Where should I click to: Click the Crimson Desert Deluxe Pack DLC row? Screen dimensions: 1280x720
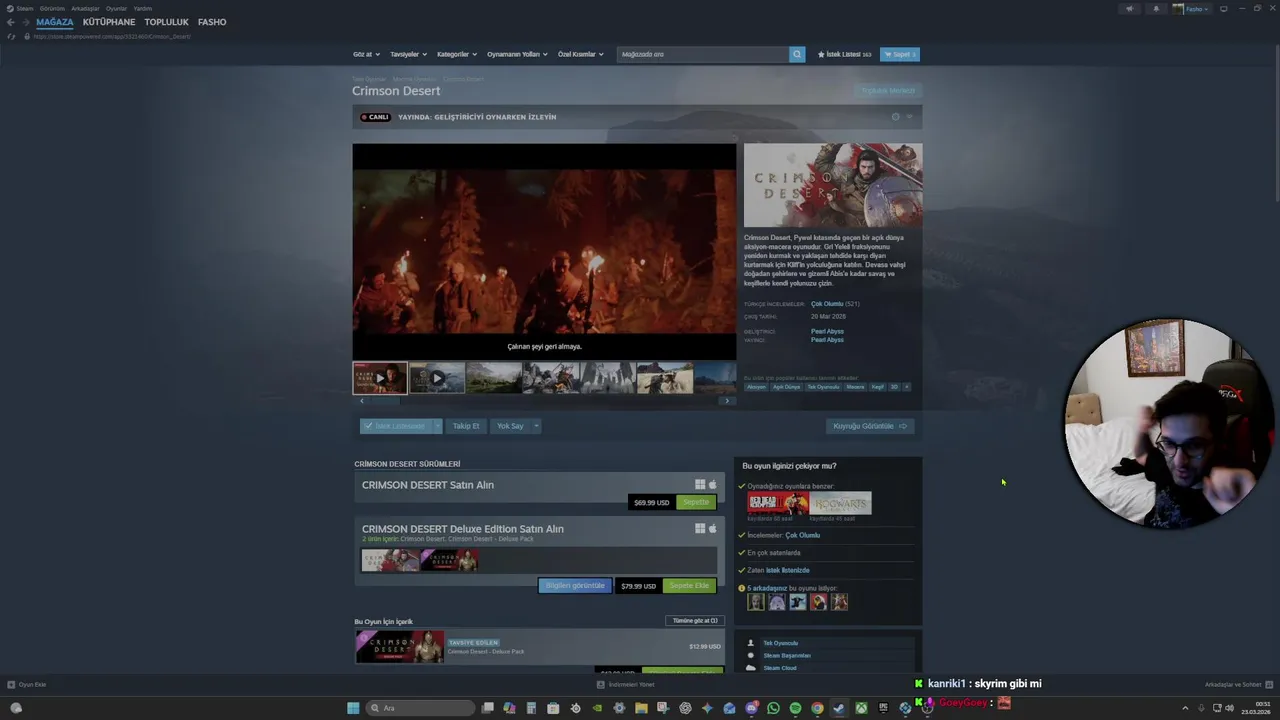coord(539,647)
